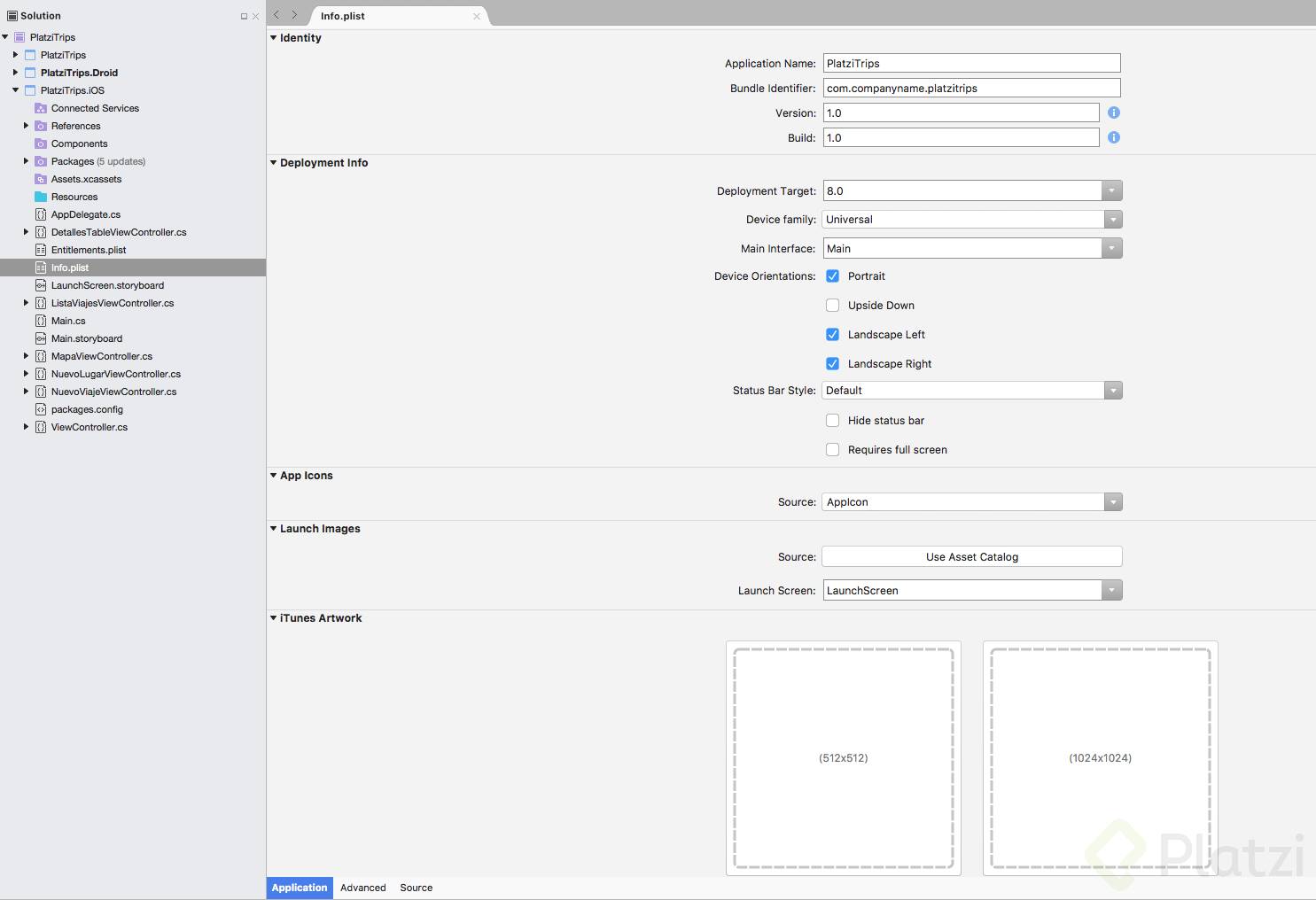The image size is (1316, 900).
Task: Click the PlatziTrips.Droid project icon
Action: [30, 73]
